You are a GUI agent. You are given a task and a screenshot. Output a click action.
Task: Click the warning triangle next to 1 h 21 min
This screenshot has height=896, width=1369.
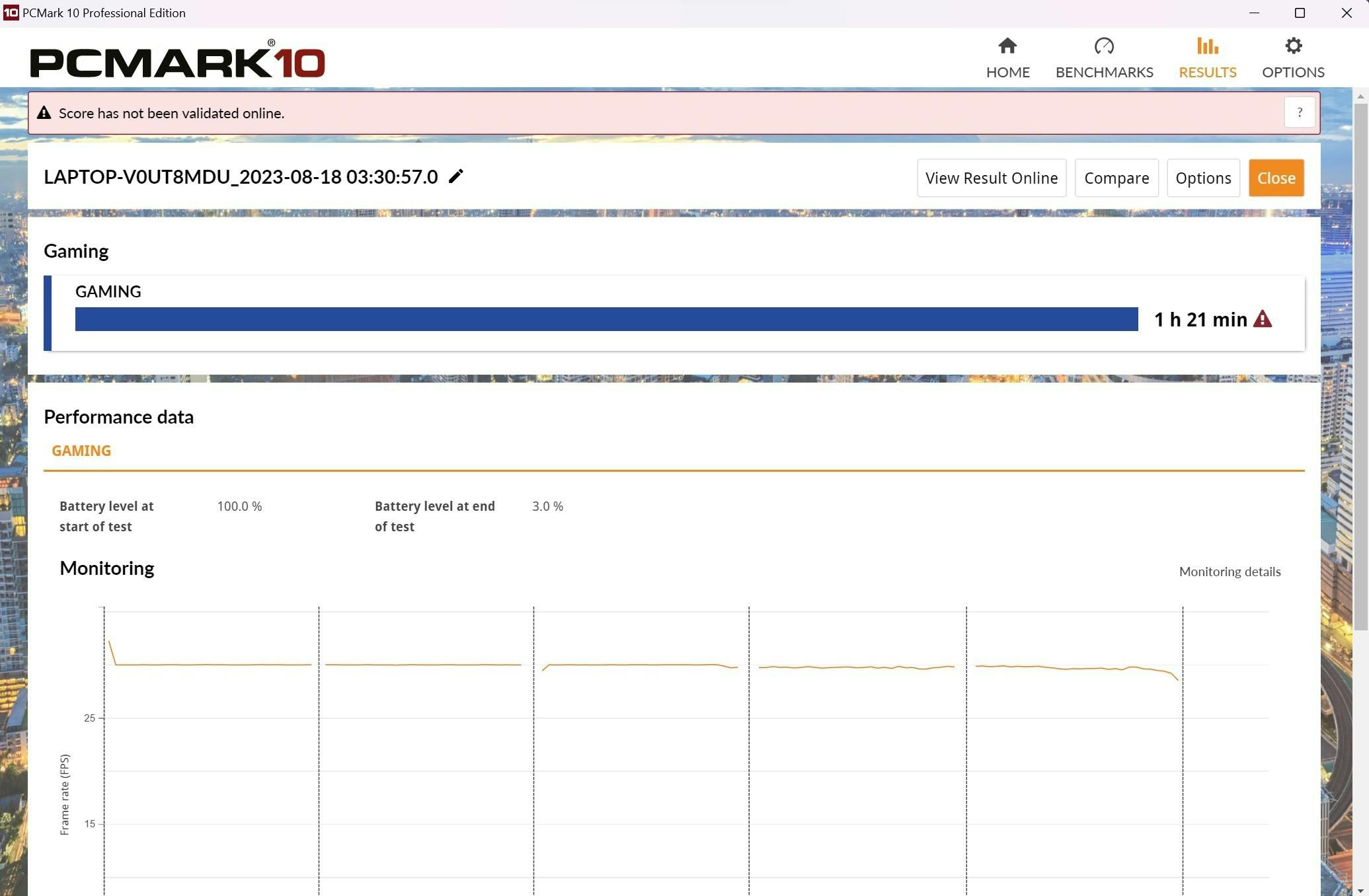click(1262, 319)
